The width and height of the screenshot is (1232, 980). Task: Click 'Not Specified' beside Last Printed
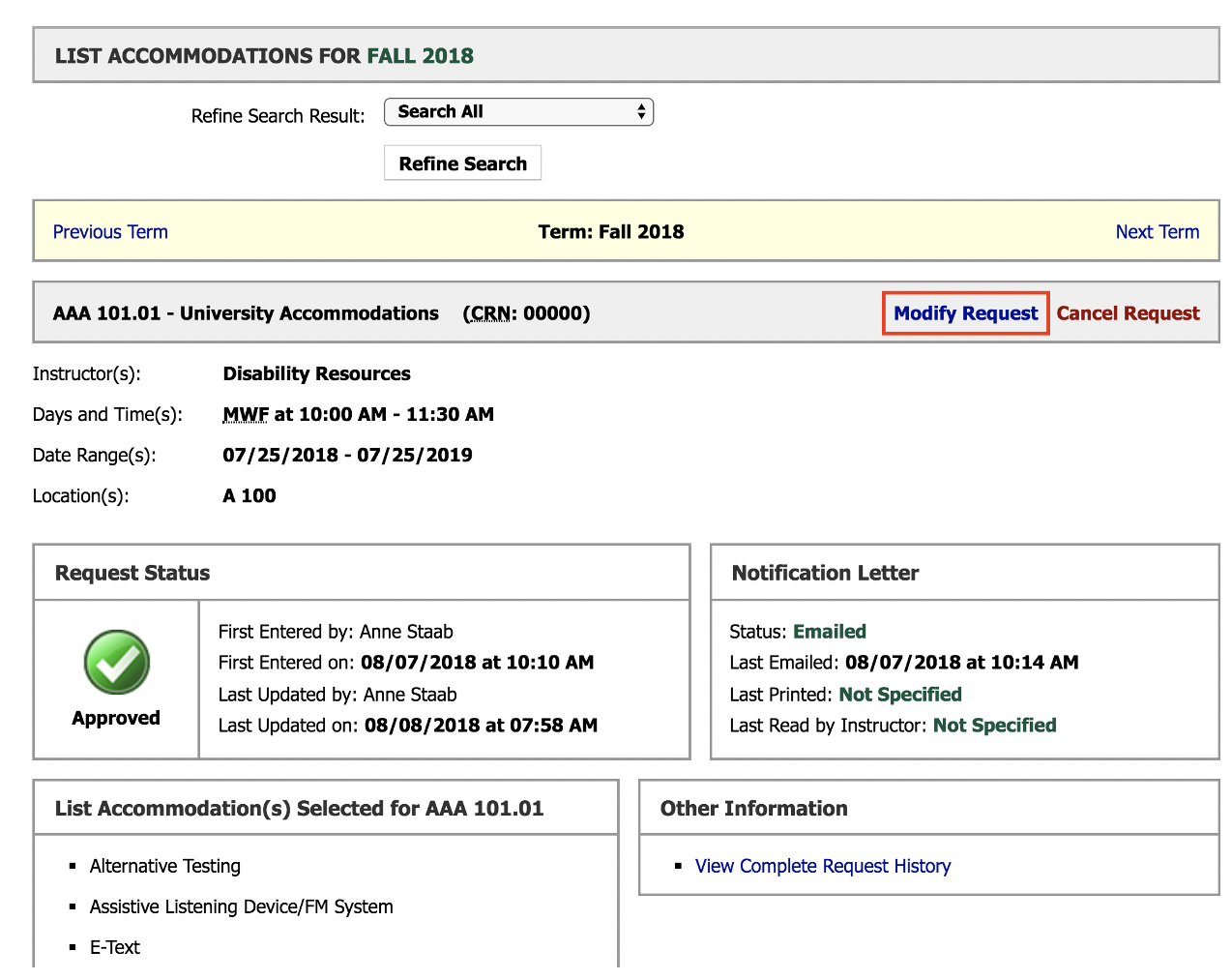[x=900, y=695]
